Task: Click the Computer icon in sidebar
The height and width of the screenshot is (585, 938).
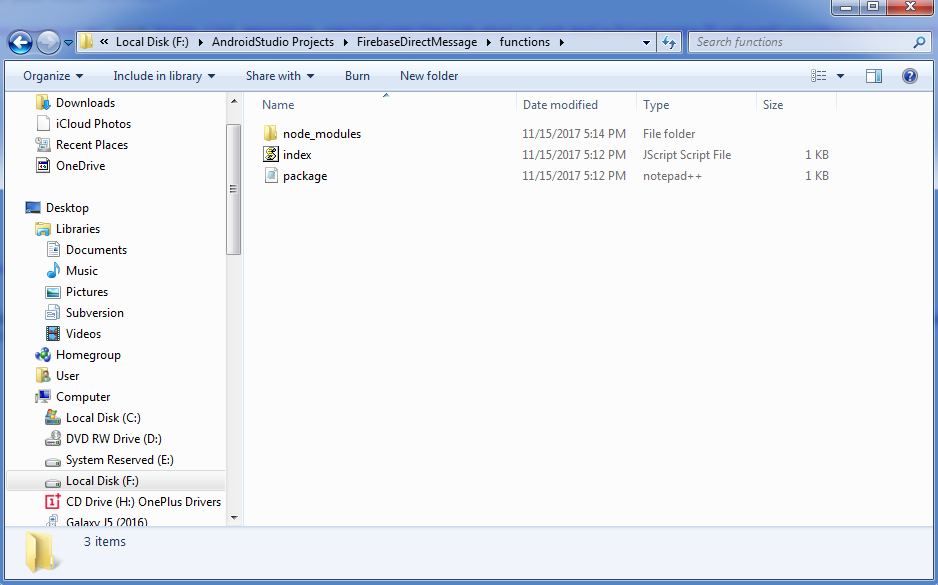Action: click(x=43, y=397)
